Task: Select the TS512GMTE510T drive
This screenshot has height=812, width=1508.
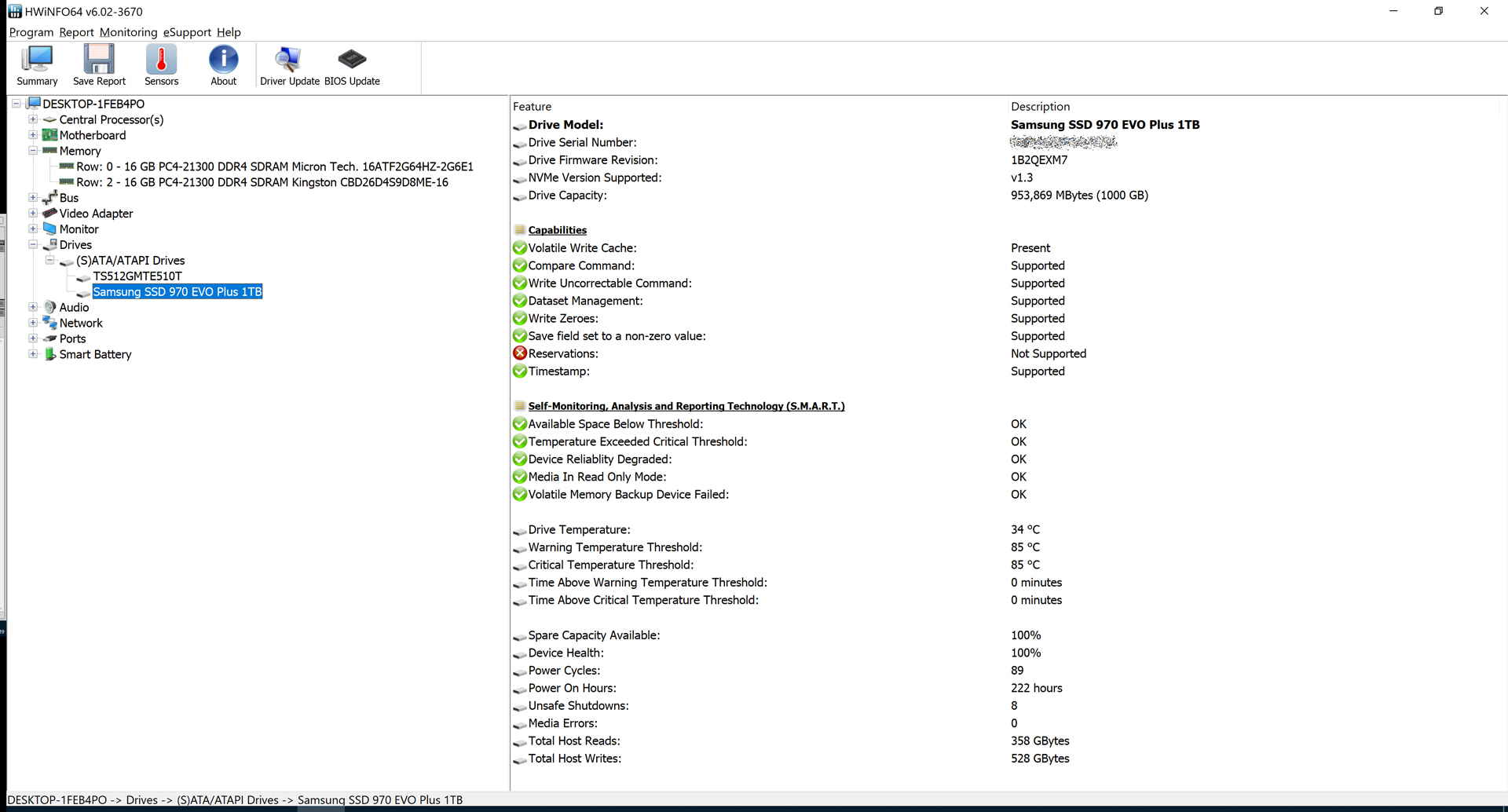Action: pos(137,276)
